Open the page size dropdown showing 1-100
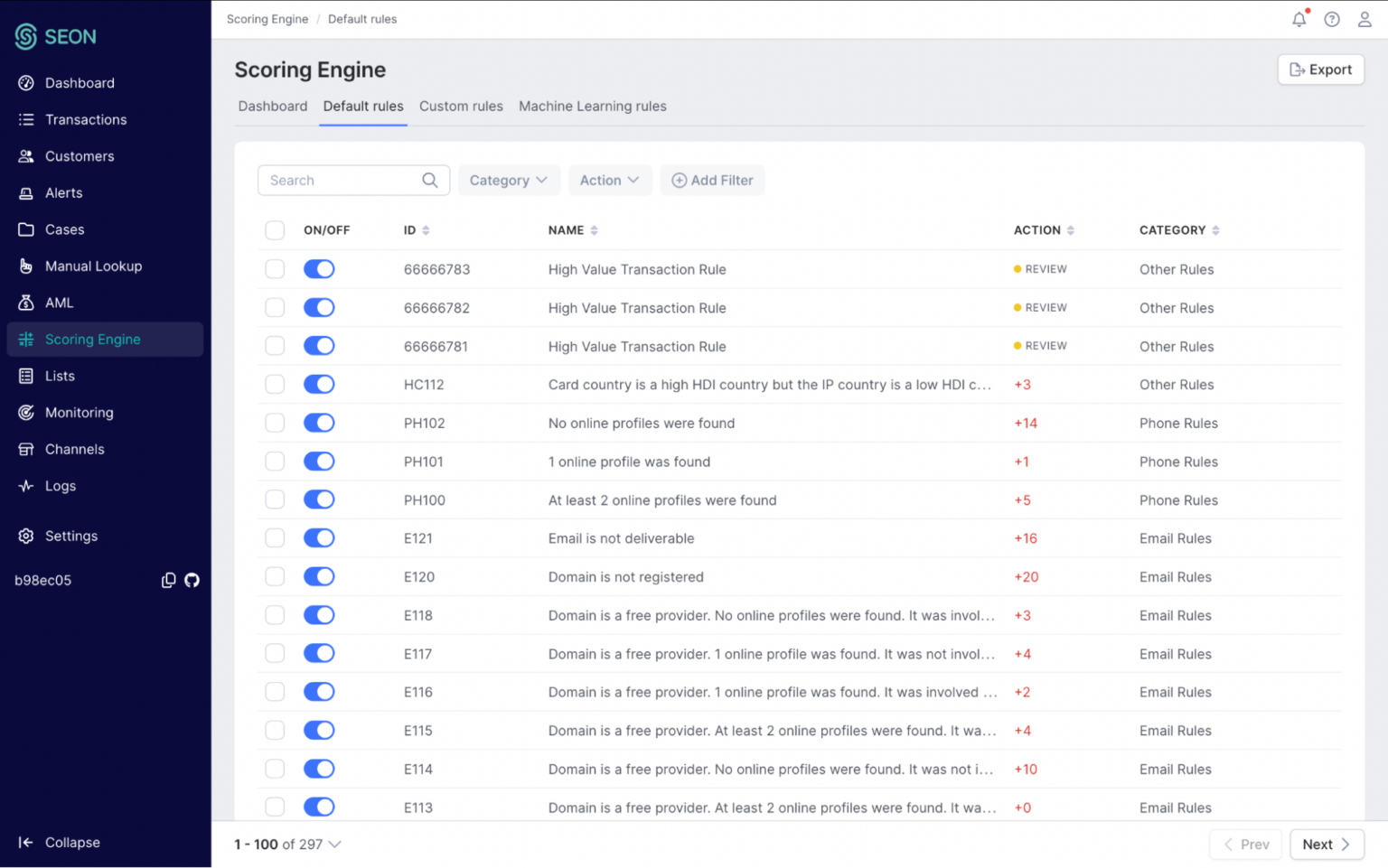The height and width of the screenshot is (868, 1388). point(287,845)
